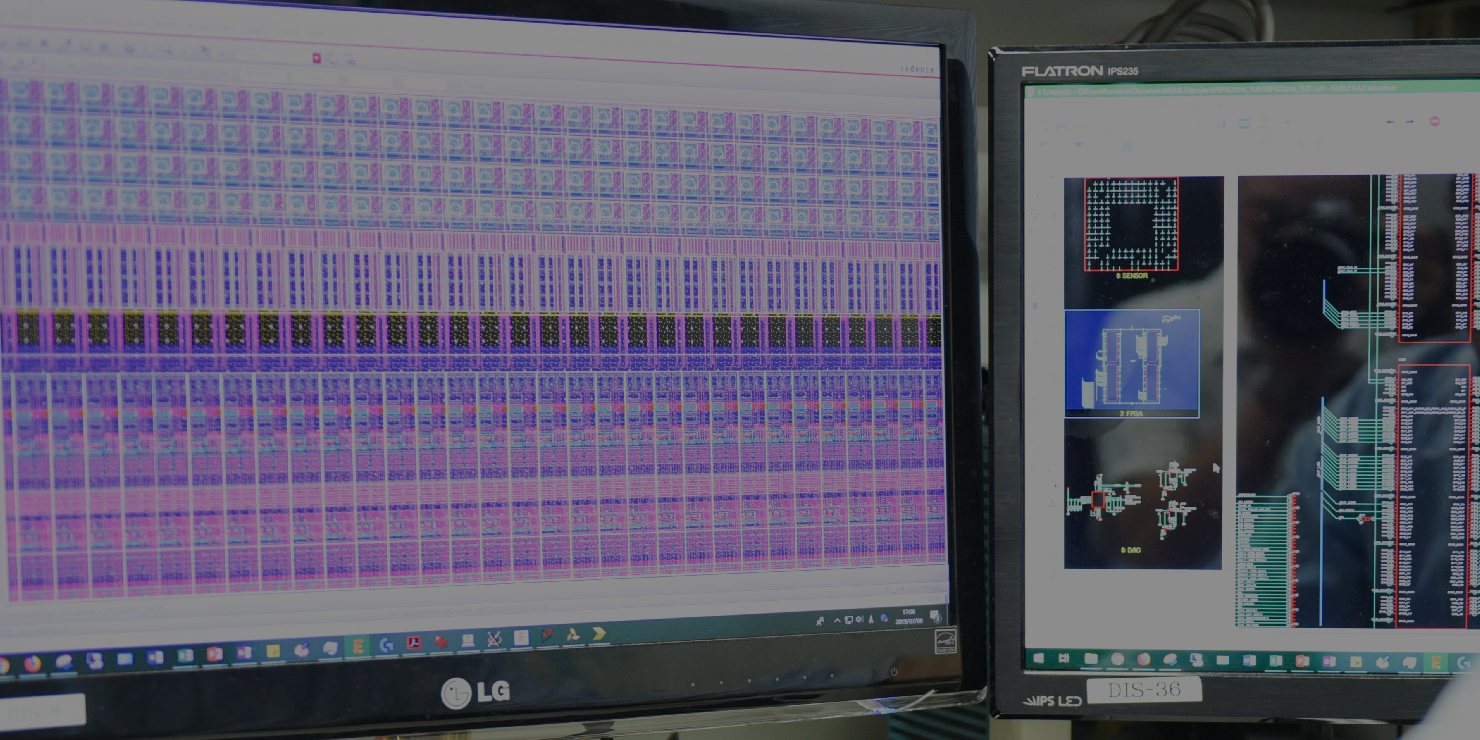Open Paint on the Flatron monitor taskbar
Screen dimensions: 1480x740
pyautogui.click(x=1383, y=662)
